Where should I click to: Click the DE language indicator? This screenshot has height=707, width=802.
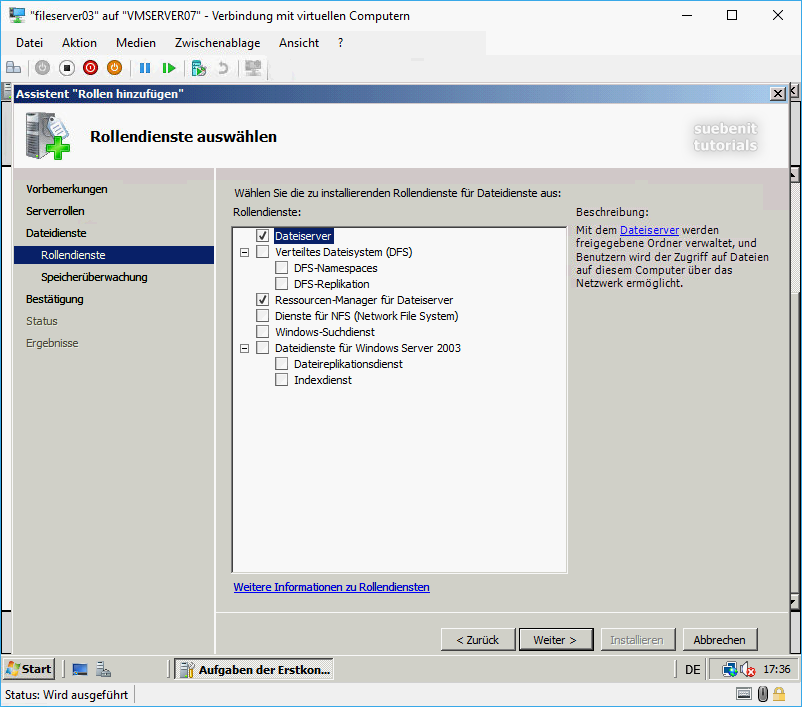coord(693,669)
